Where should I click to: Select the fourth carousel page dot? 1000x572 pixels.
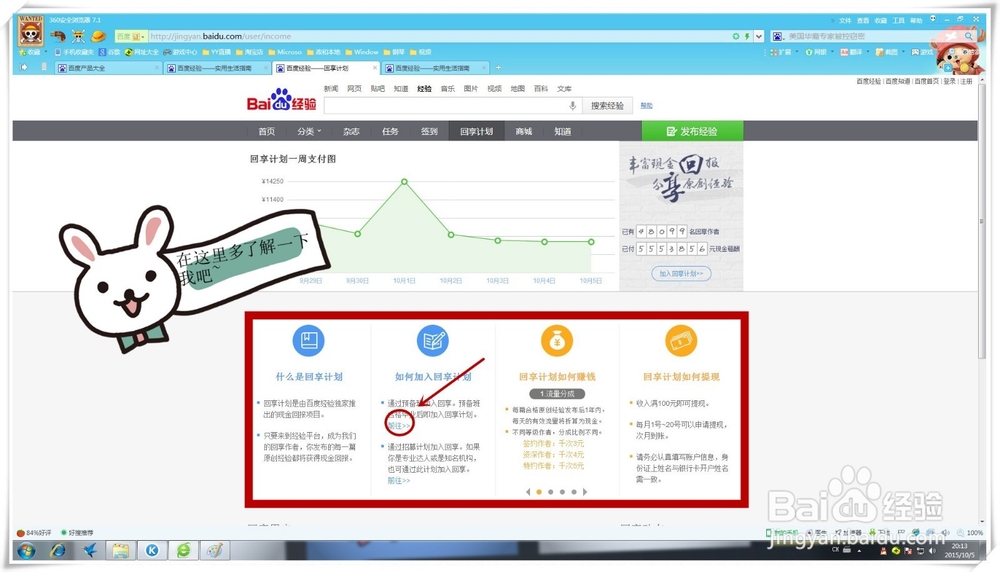[x=573, y=492]
